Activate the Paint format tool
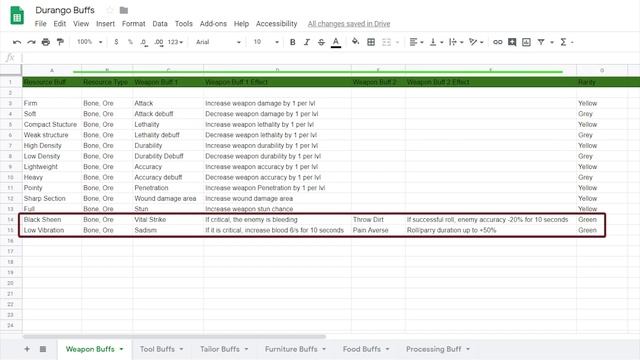The width and height of the screenshot is (640, 360). pyautogui.click(x=60, y=42)
